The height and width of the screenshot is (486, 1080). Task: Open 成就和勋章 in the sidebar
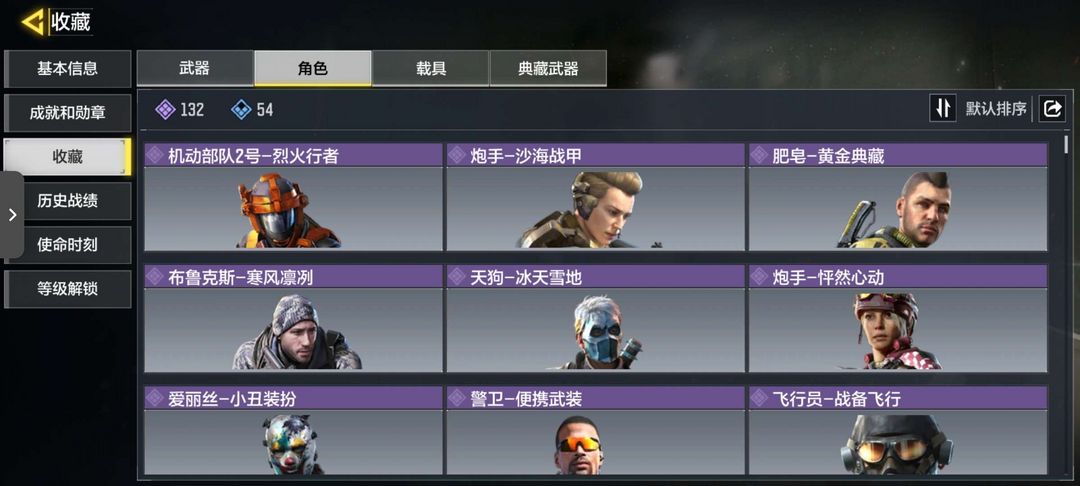[x=68, y=113]
